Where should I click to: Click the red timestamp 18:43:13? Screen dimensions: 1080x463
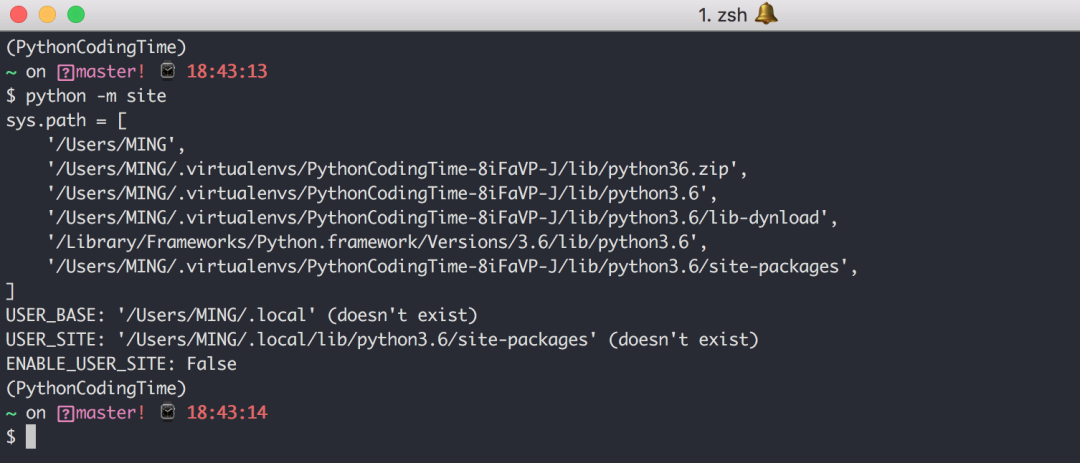(x=227, y=72)
